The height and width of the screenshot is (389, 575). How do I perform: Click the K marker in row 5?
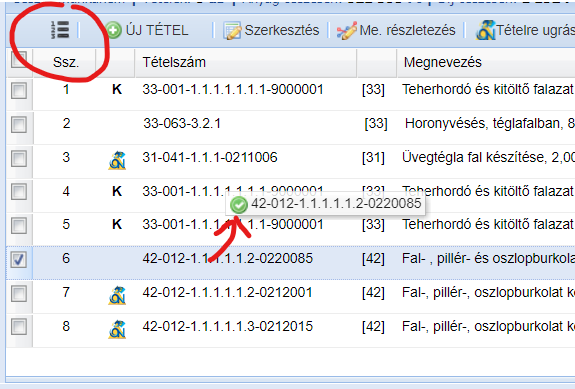pyautogui.click(x=117, y=224)
